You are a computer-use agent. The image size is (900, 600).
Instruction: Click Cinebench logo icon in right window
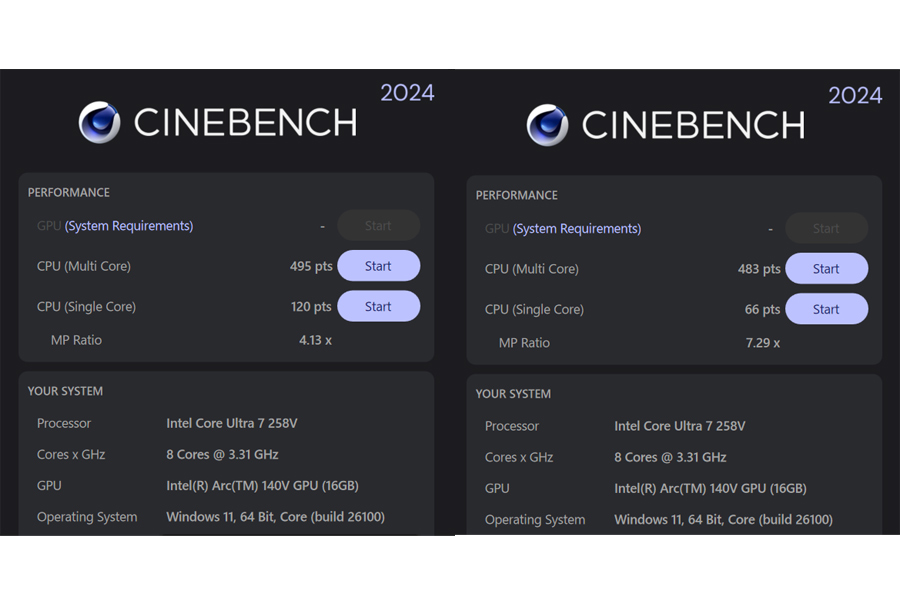tap(547, 125)
